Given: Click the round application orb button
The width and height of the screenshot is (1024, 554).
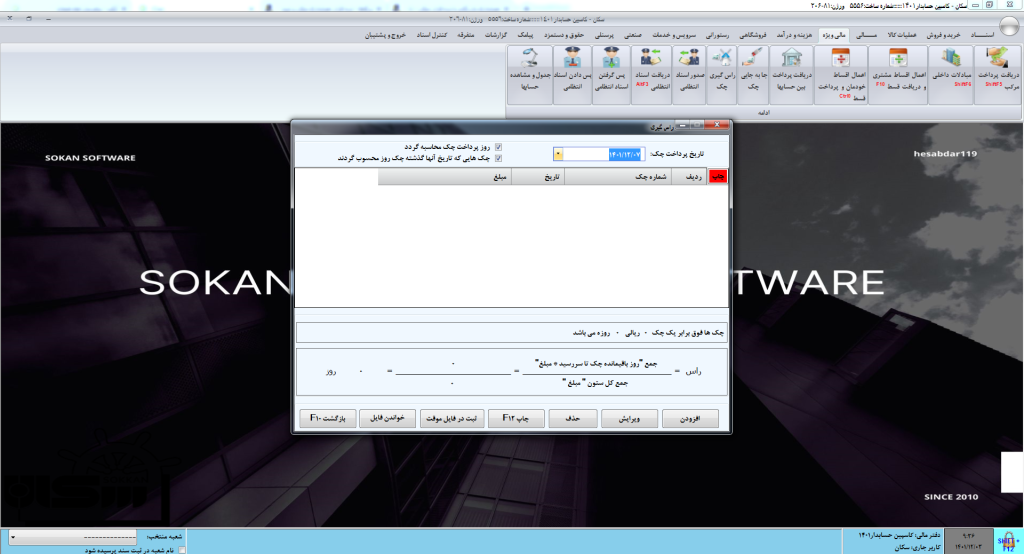Looking at the screenshot, I should (1010, 25).
